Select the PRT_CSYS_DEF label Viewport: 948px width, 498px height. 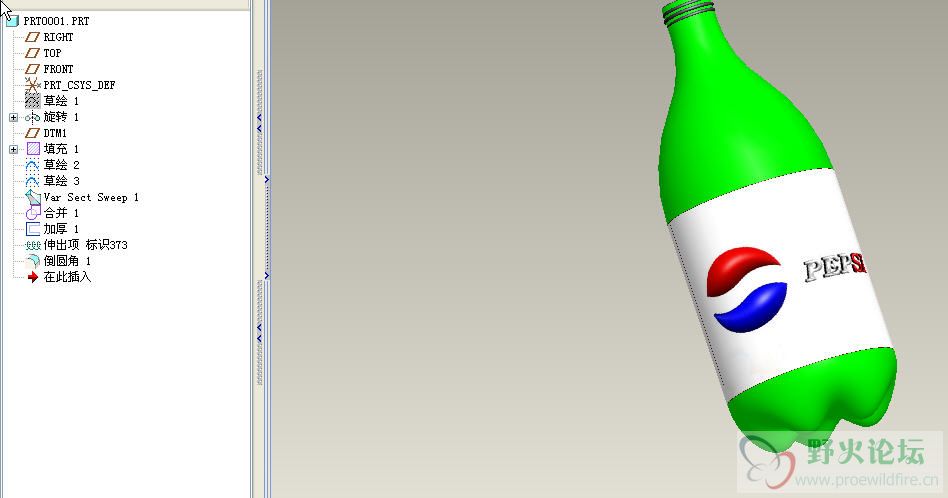pos(79,85)
